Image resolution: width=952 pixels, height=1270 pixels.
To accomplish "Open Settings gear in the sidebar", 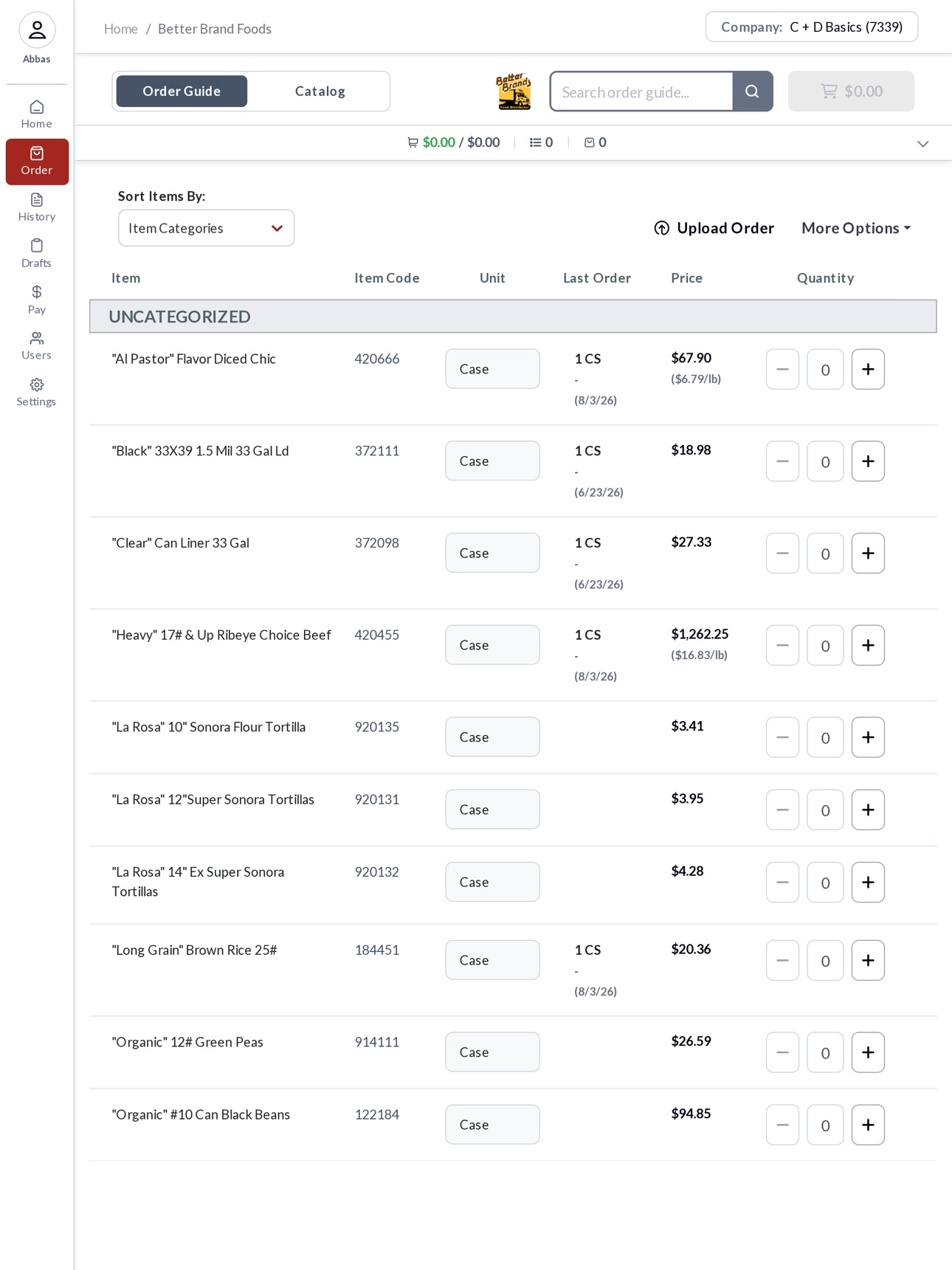I will point(37,393).
